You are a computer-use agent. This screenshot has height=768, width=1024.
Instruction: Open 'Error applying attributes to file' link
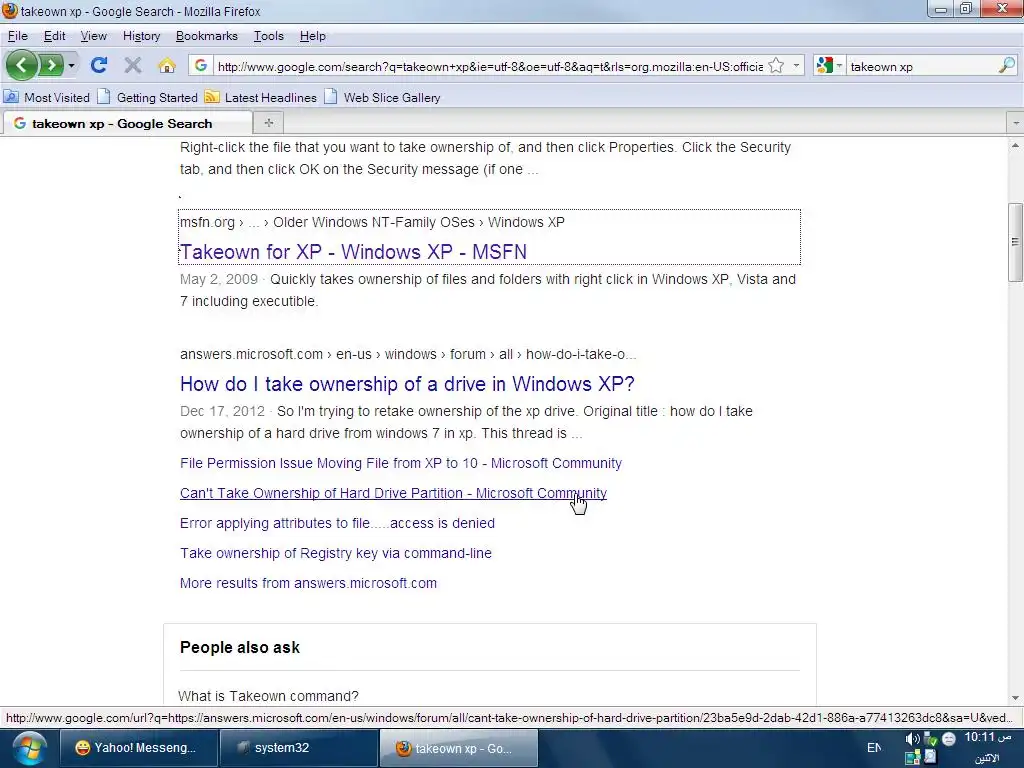point(337,523)
